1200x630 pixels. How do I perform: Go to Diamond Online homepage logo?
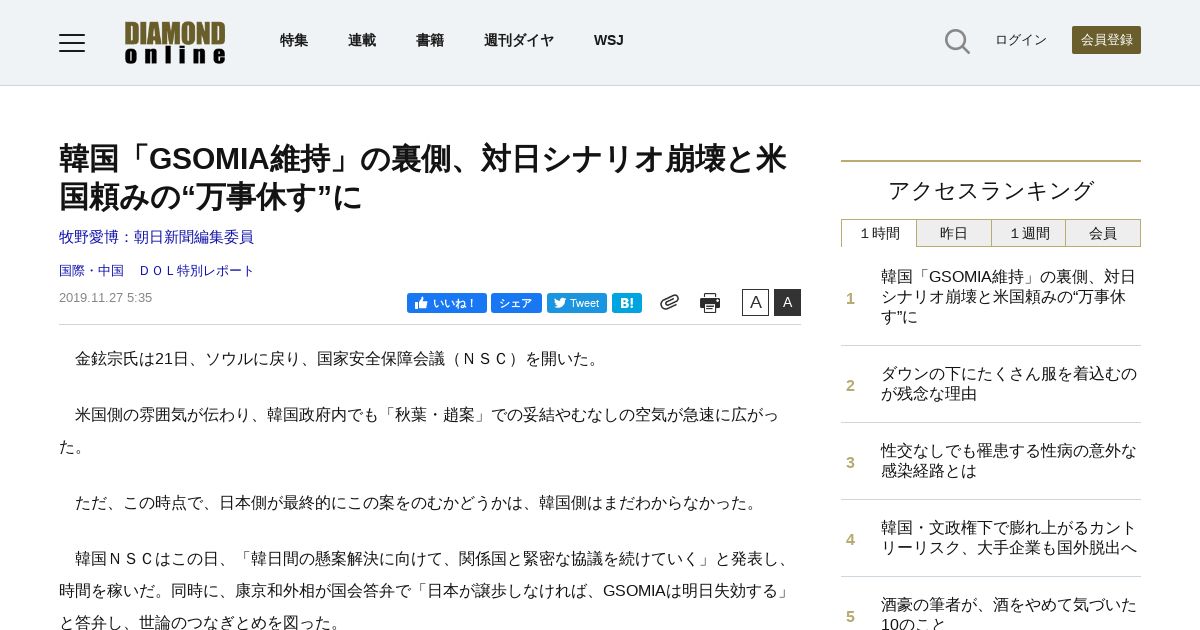175,42
